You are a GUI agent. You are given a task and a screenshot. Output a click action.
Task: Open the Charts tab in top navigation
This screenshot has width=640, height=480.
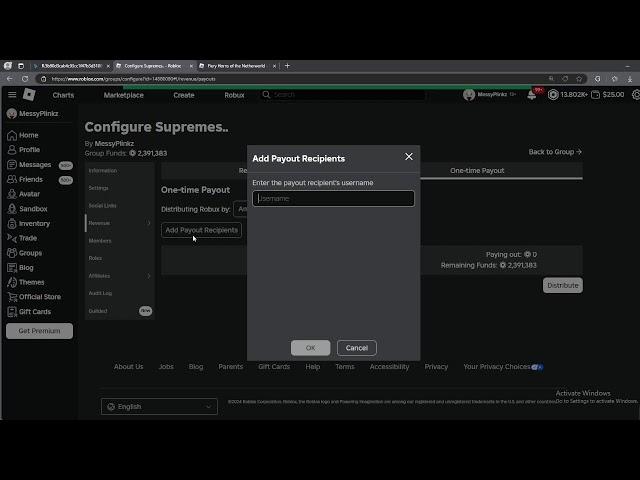(63, 95)
